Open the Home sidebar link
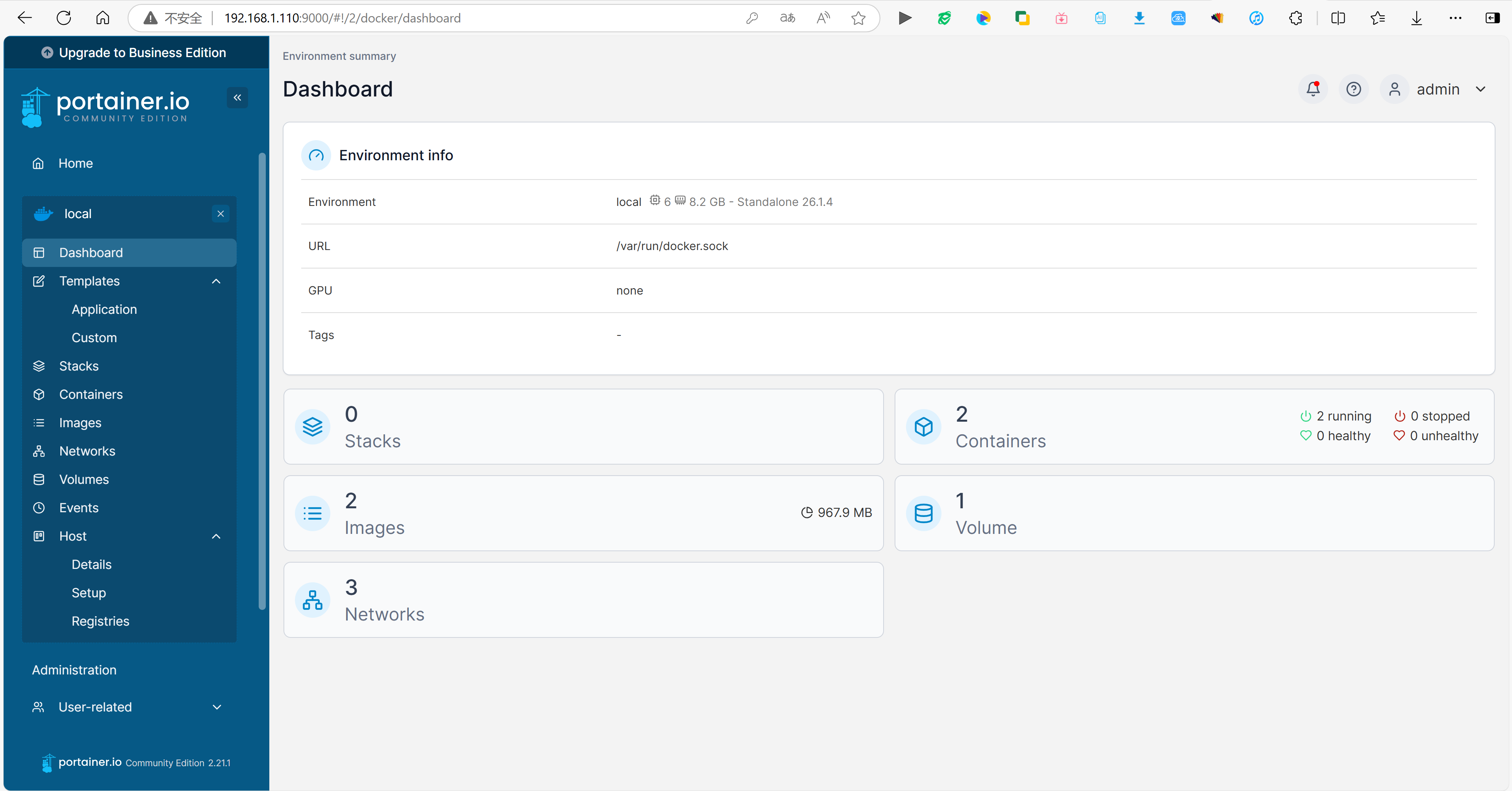Screen dimensions: 1512x791 [75, 163]
